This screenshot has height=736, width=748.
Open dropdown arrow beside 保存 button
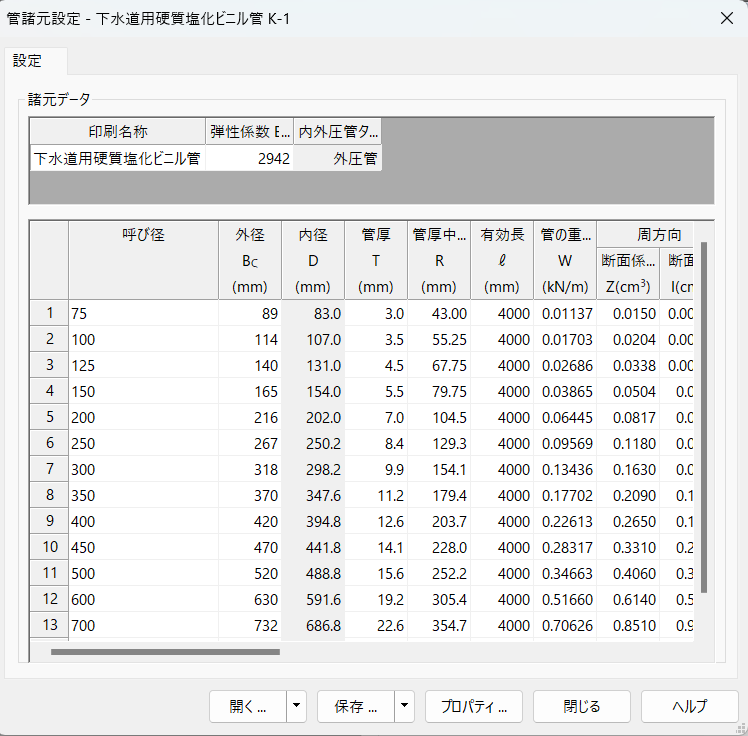(405, 706)
